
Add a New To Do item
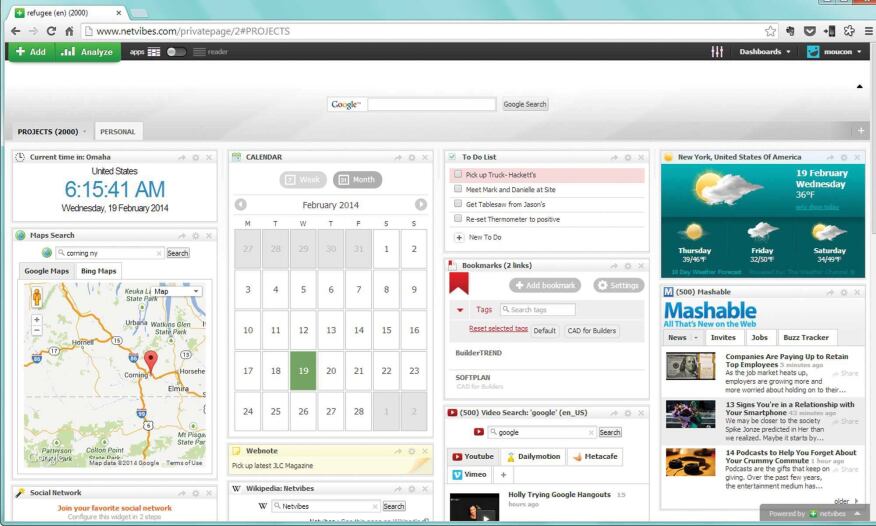(x=478, y=237)
